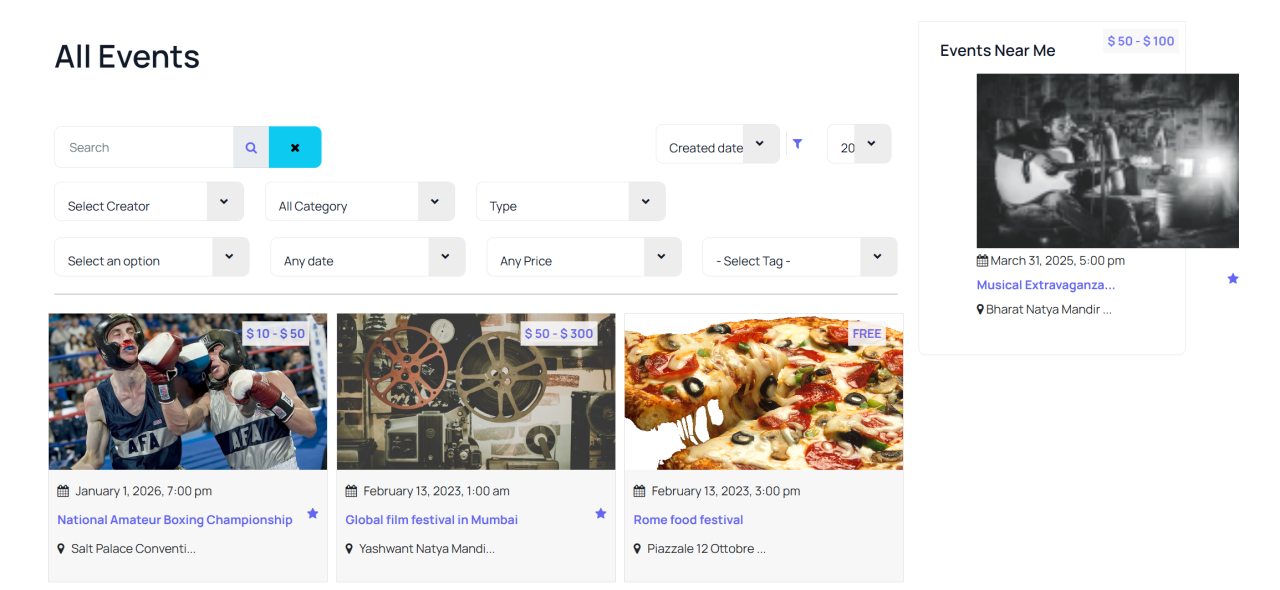Star the Global film festival event

click(601, 513)
